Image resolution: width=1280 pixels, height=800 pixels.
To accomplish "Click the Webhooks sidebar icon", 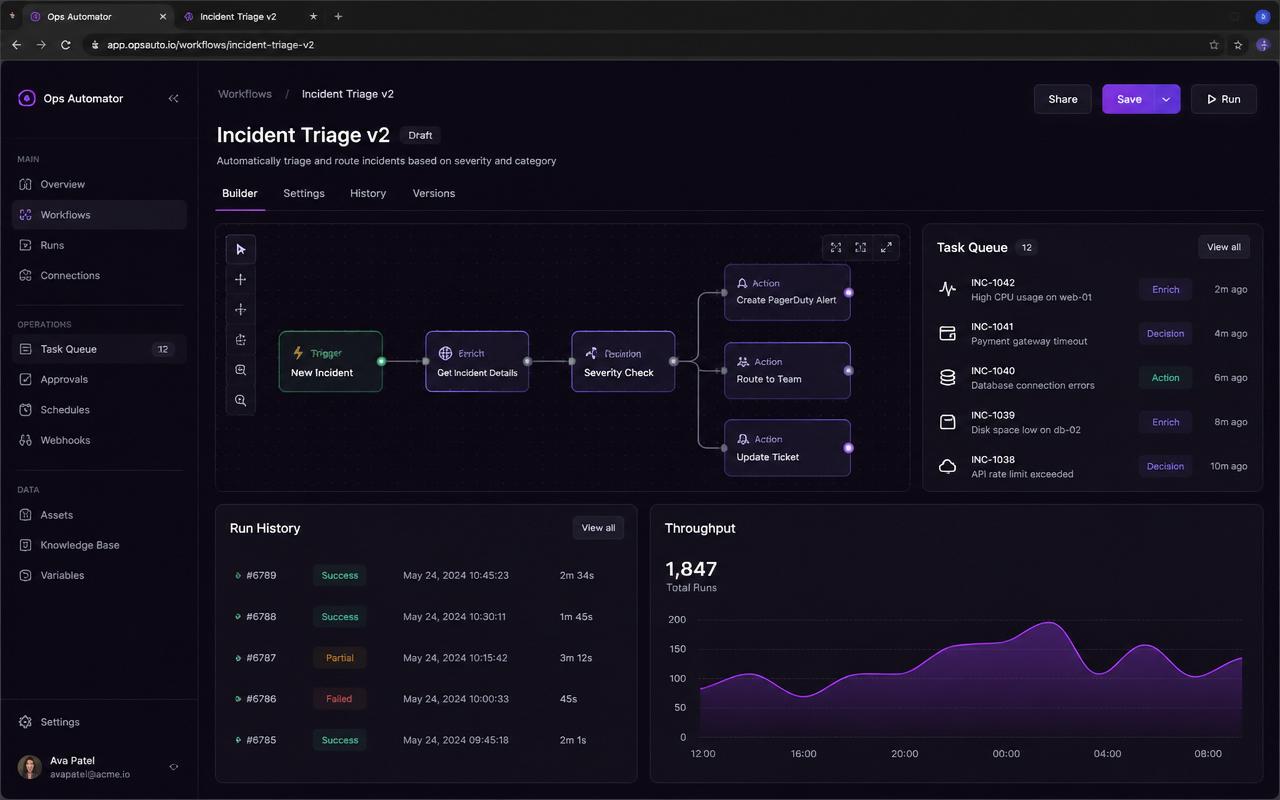I will 26,440.
